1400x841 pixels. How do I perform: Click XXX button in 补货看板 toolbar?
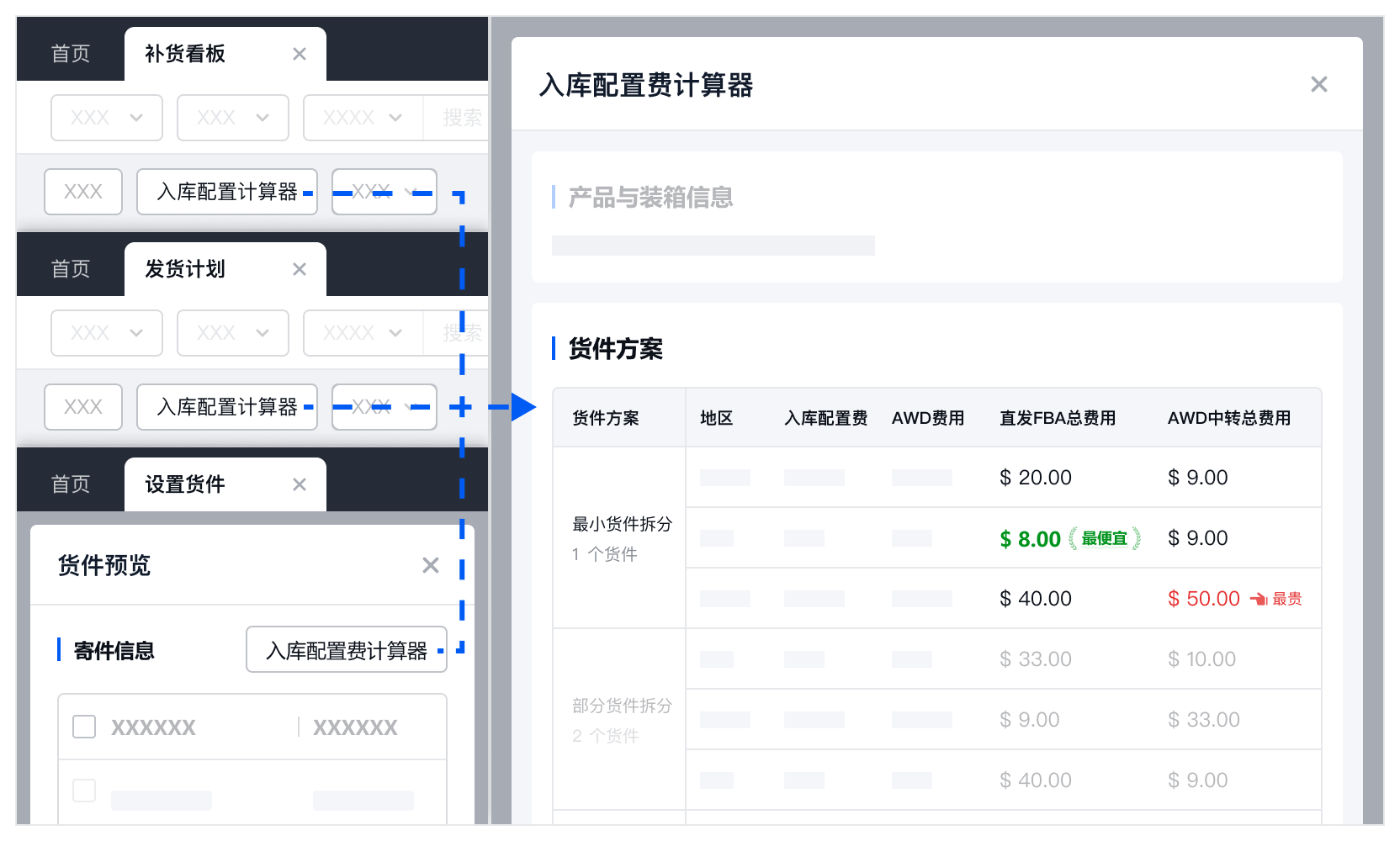[83, 192]
